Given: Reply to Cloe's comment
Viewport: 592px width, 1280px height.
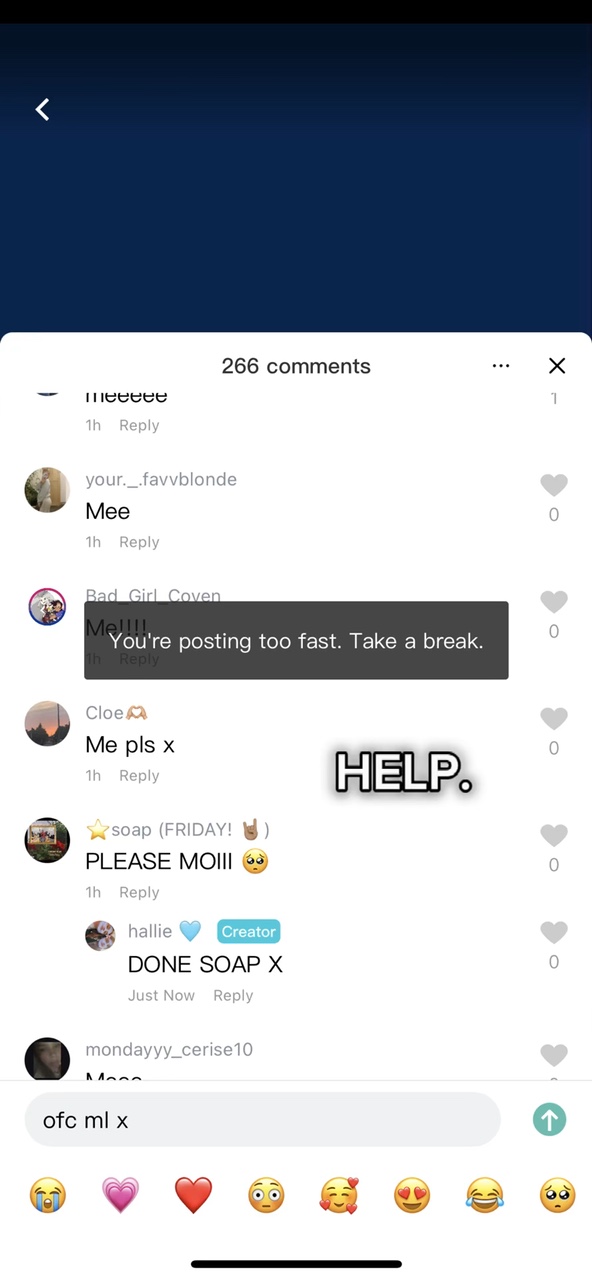Looking at the screenshot, I should click(139, 775).
